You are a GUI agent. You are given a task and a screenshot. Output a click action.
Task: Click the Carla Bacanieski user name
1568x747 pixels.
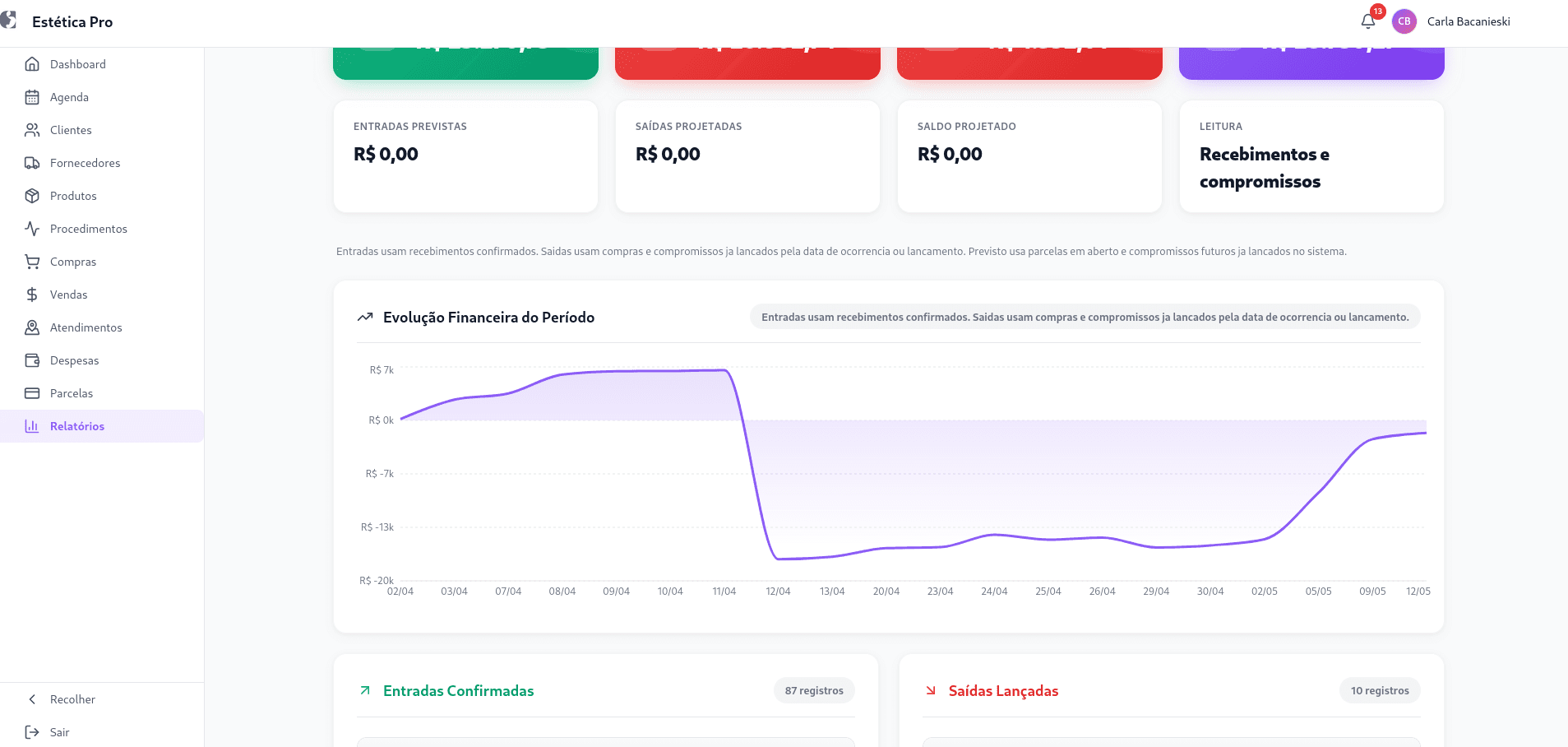[1469, 21]
